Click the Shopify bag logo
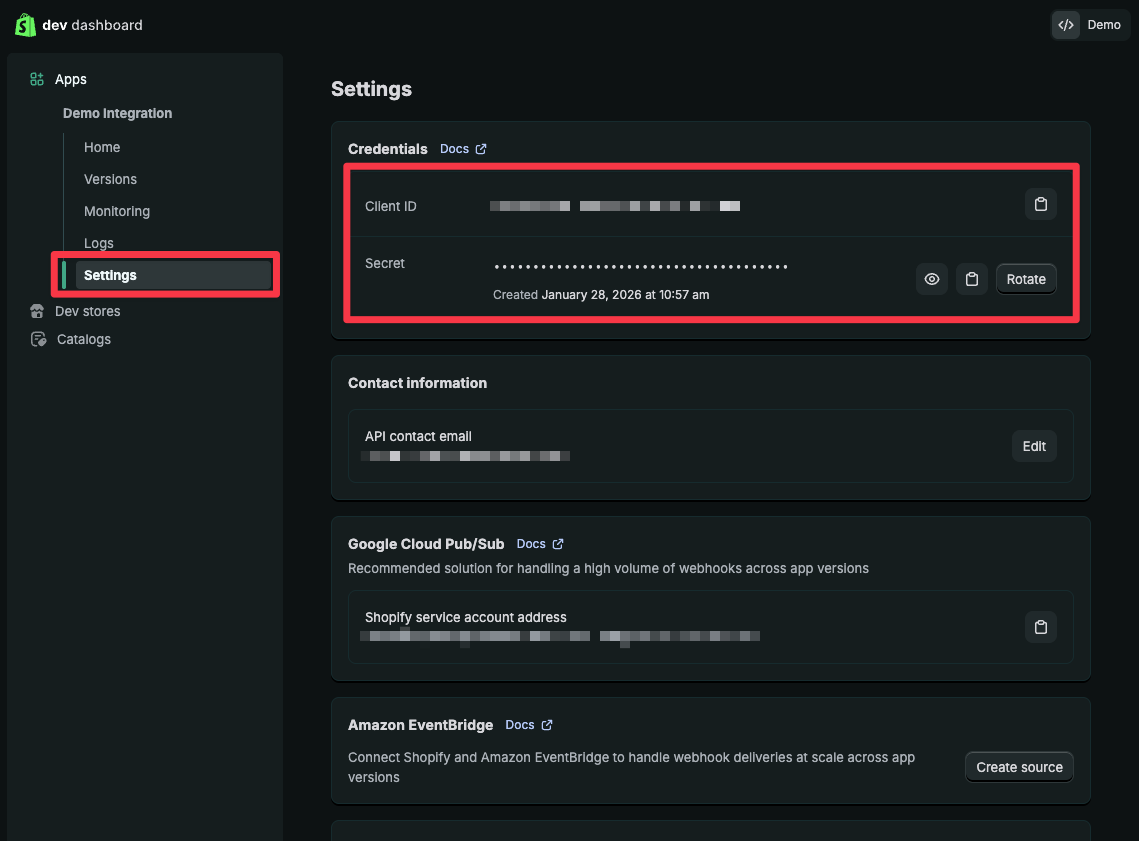The height and width of the screenshot is (841, 1139). [25, 25]
